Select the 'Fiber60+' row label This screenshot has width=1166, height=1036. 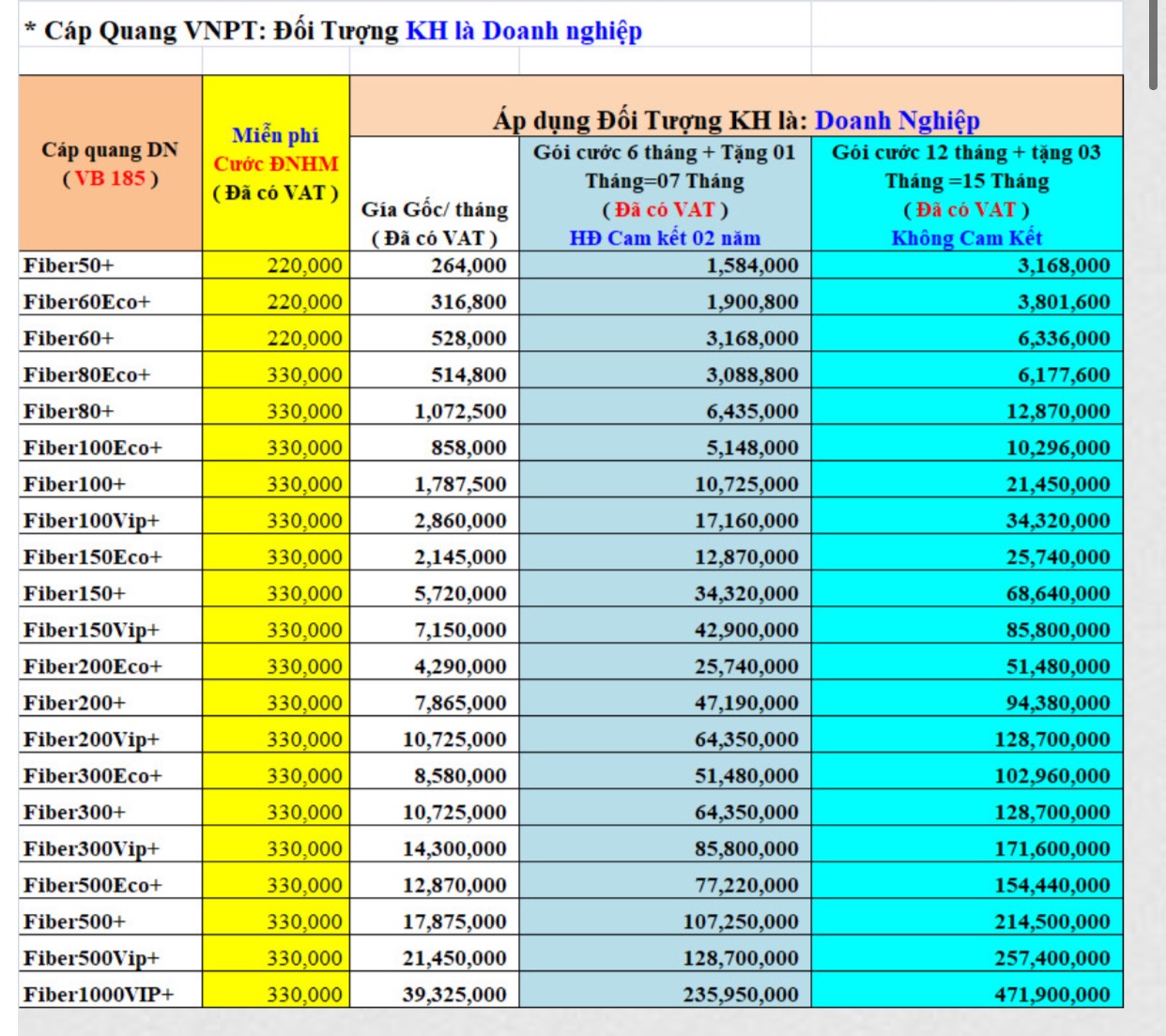(x=69, y=339)
